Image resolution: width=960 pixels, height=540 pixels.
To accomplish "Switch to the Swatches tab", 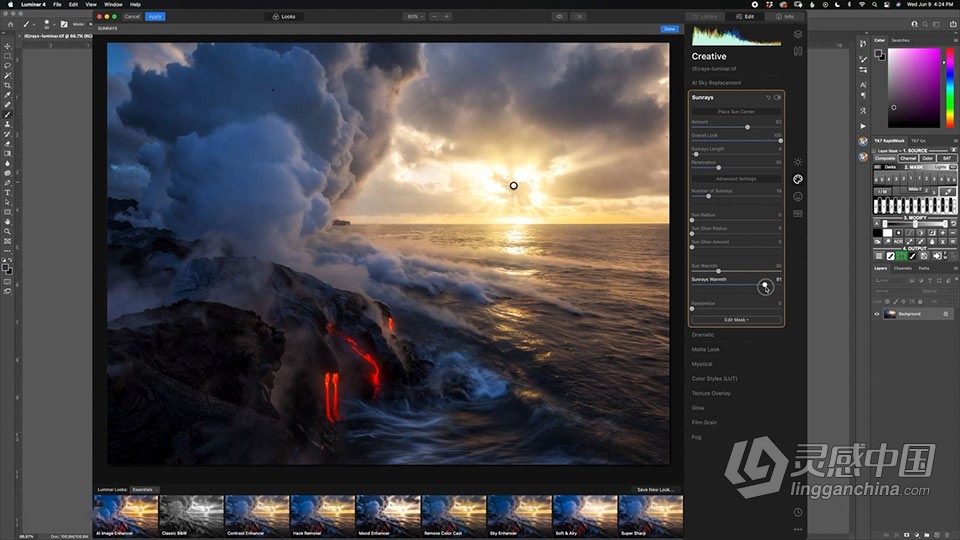I will (901, 40).
